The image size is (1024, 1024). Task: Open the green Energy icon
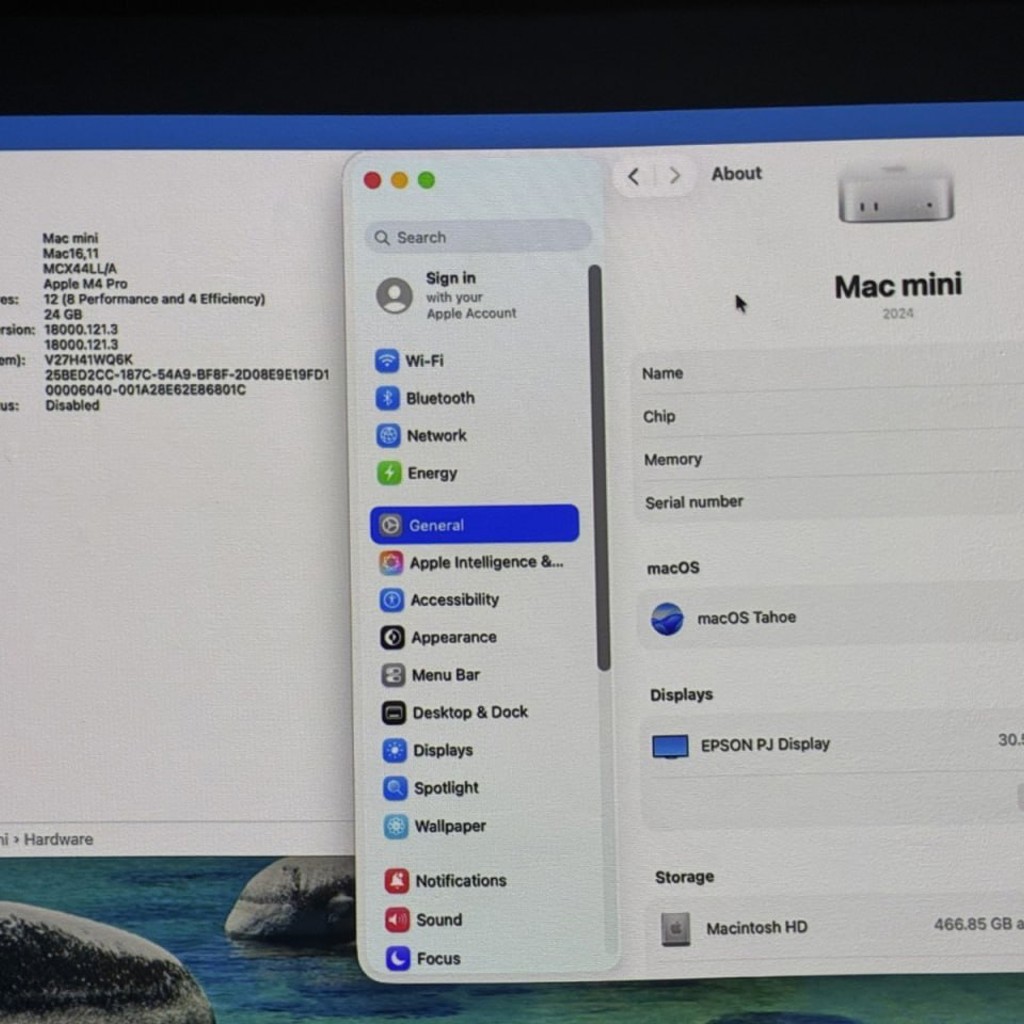point(389,473)
